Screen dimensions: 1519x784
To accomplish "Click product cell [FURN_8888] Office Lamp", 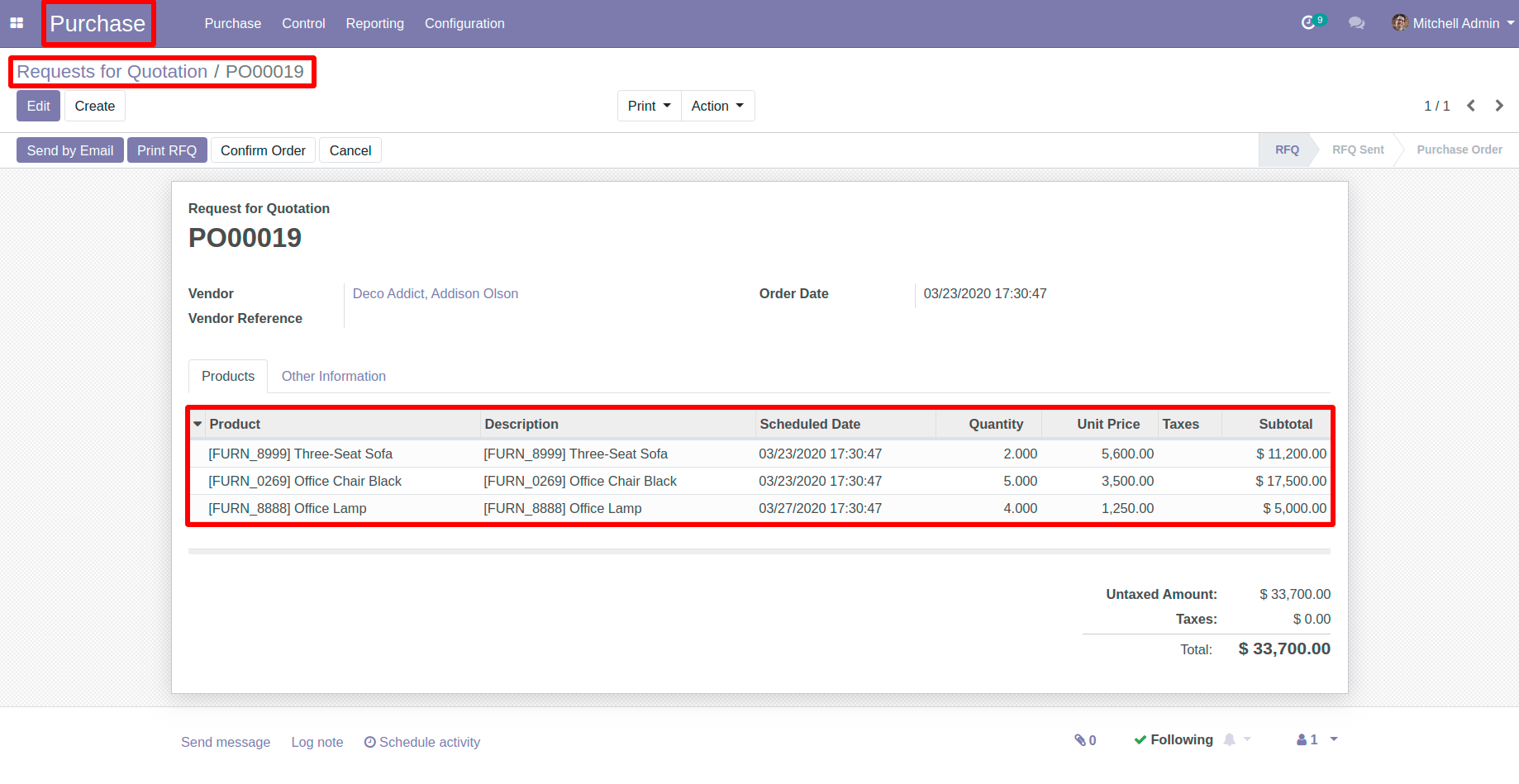I will [x=288, y=508].
